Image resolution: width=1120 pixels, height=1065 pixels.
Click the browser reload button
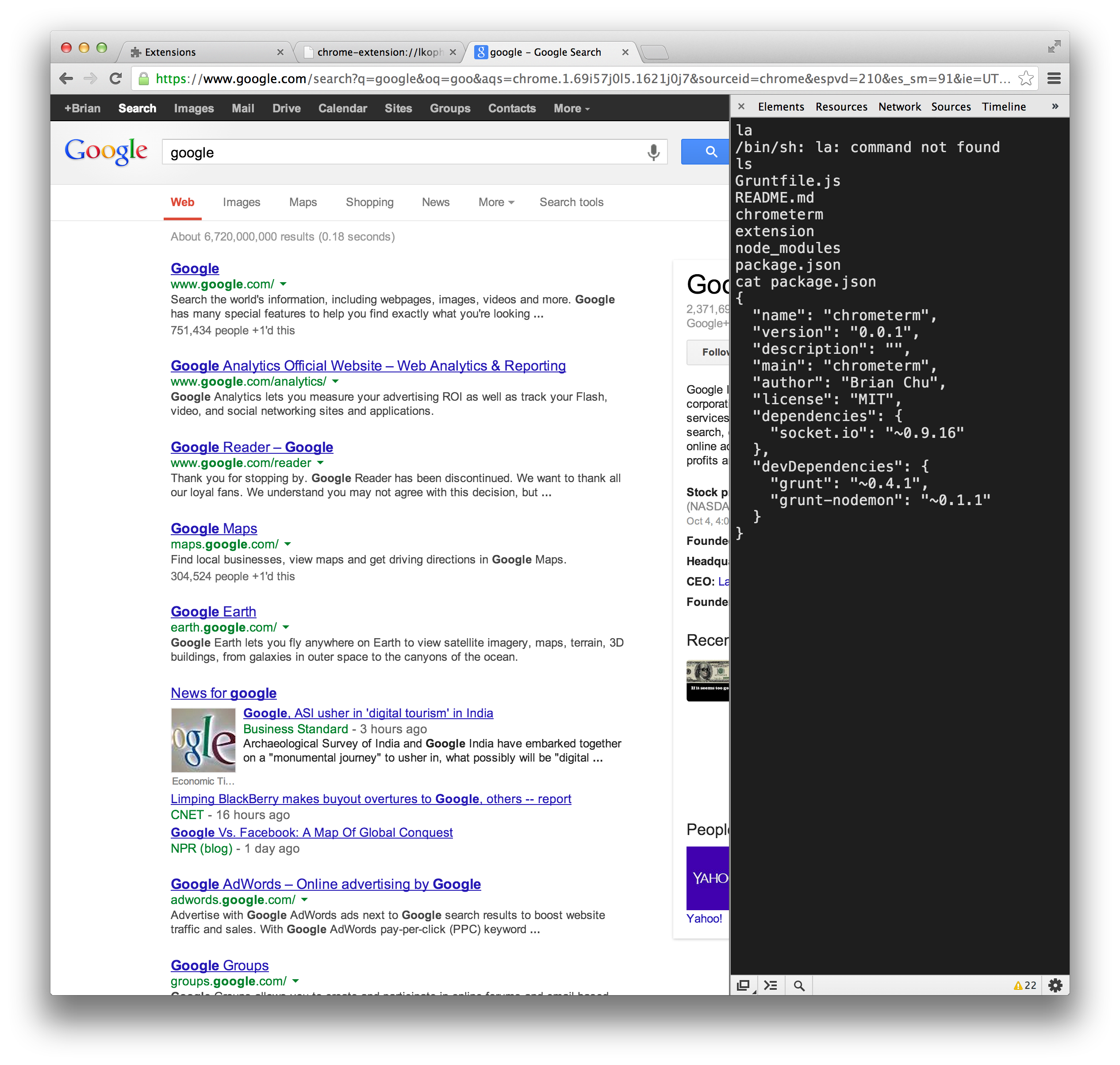pyautogui.click(x=115, y=78)
